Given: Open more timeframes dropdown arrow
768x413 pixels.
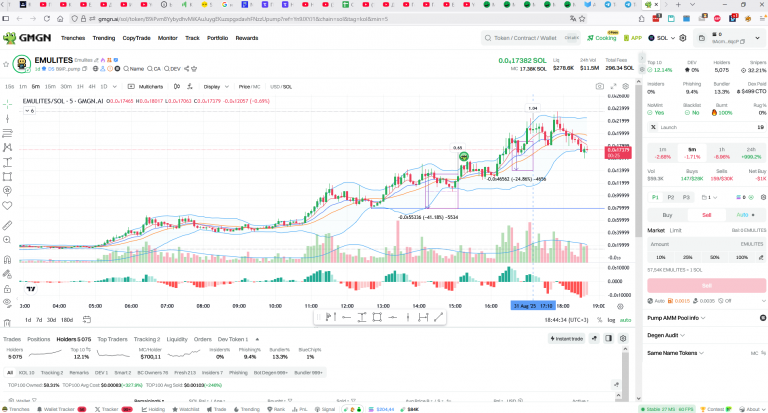Looking at the screenshot, I should pyautogui.click(x=115, y=87).
